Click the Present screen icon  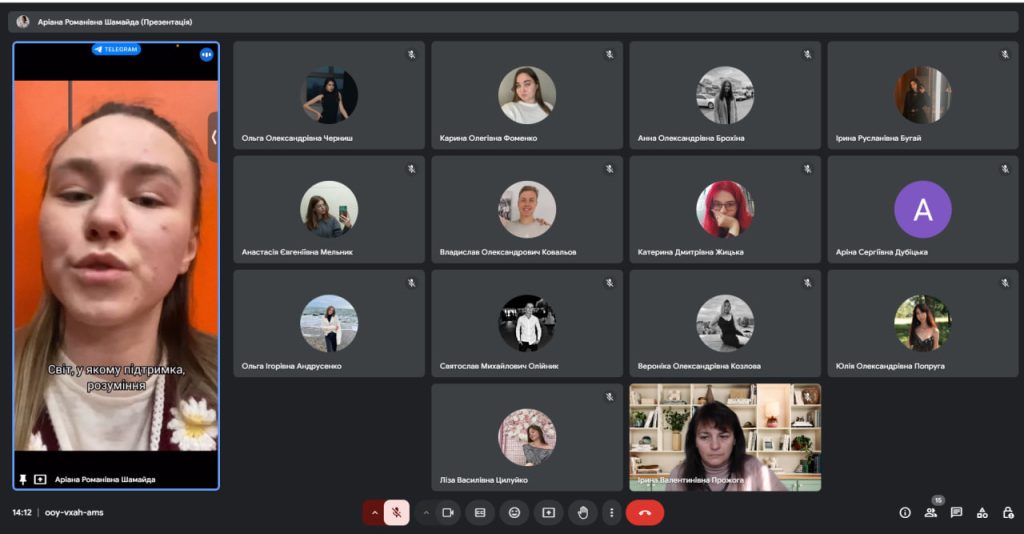tap(548, 513)
